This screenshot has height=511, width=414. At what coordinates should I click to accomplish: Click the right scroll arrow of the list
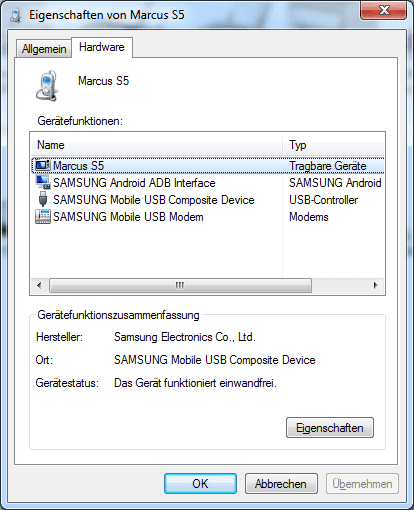376,285
